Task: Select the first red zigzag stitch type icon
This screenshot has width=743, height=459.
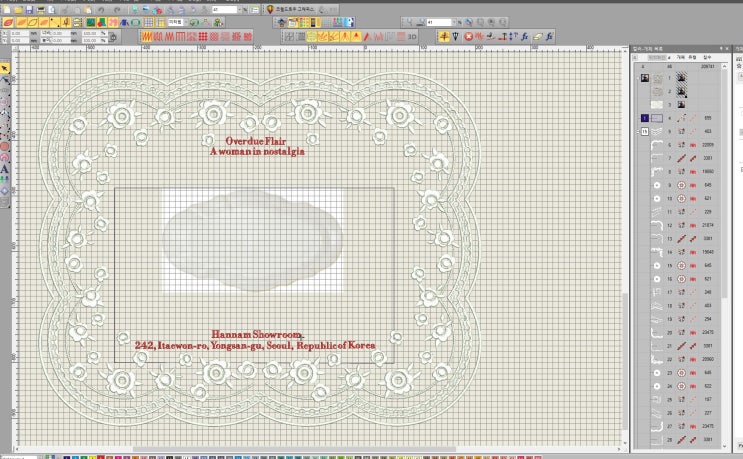Action: click(x=146, y=36)
